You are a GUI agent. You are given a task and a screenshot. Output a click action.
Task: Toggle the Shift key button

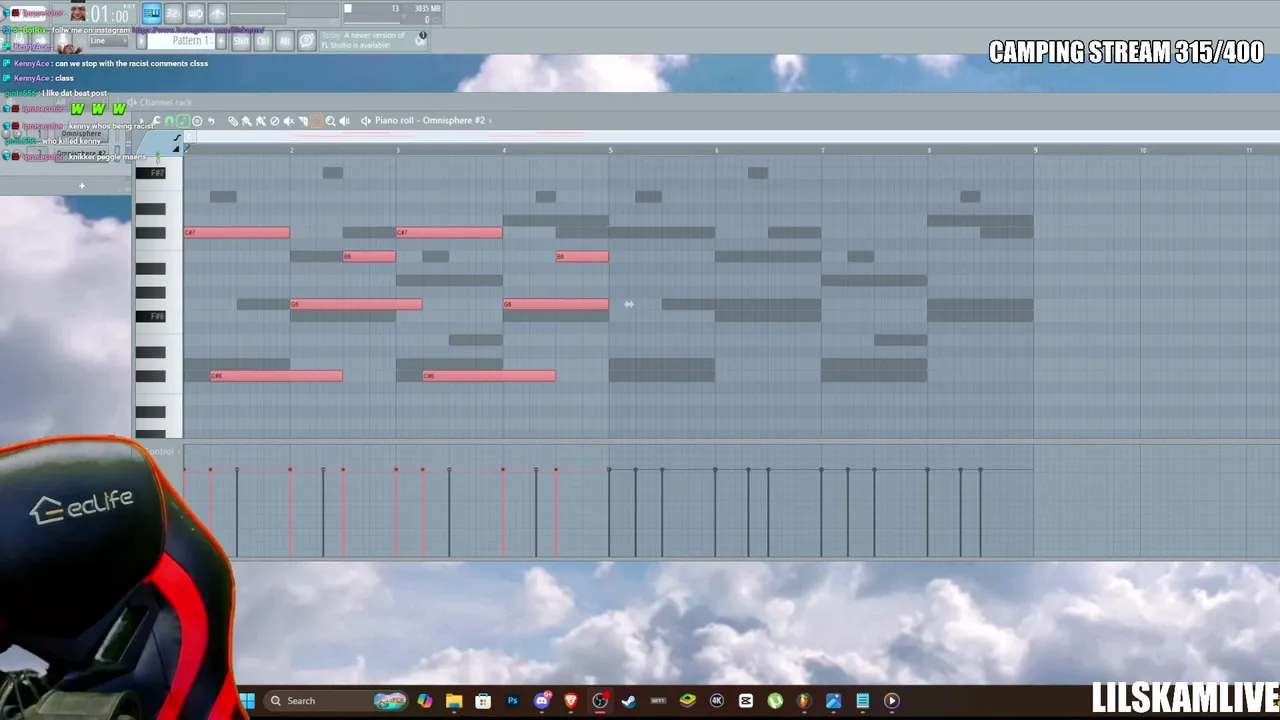coord(241,41)
